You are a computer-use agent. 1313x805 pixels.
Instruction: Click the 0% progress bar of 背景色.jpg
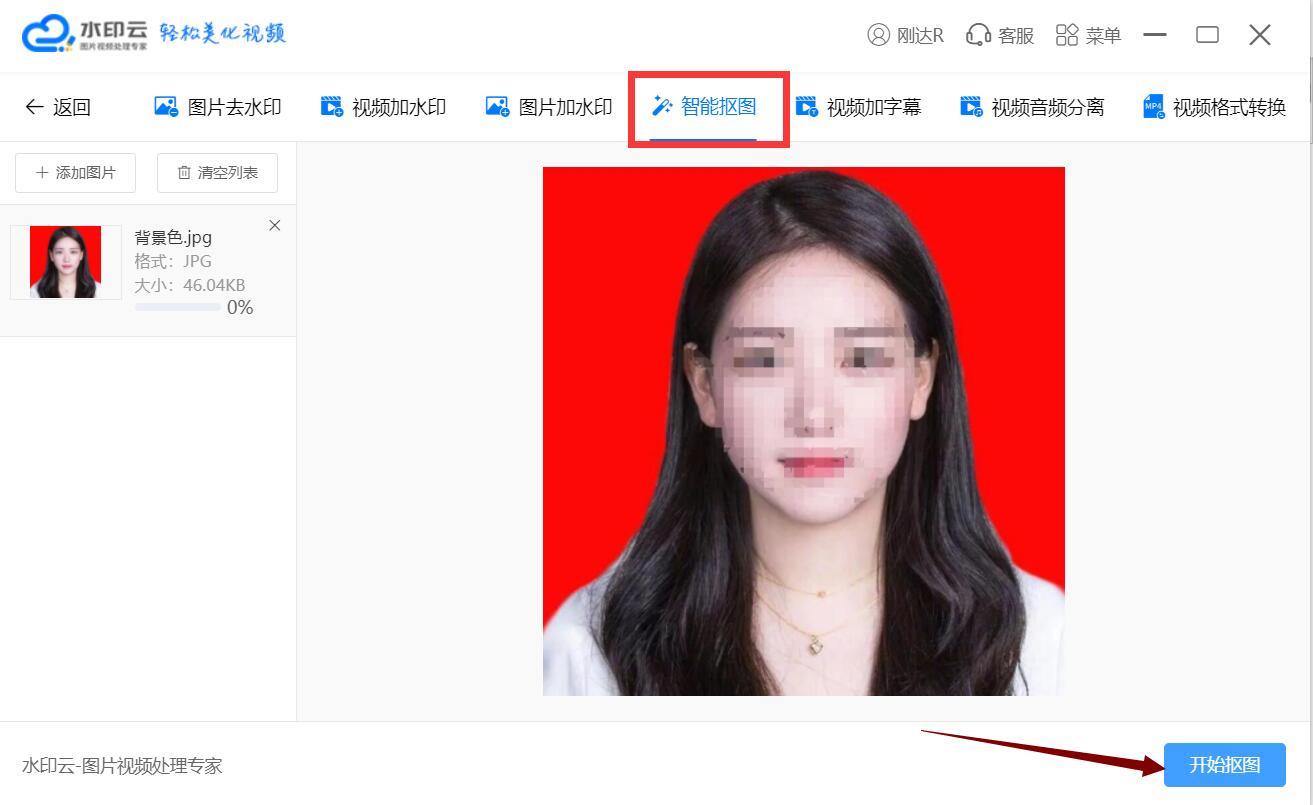(177, 307)
